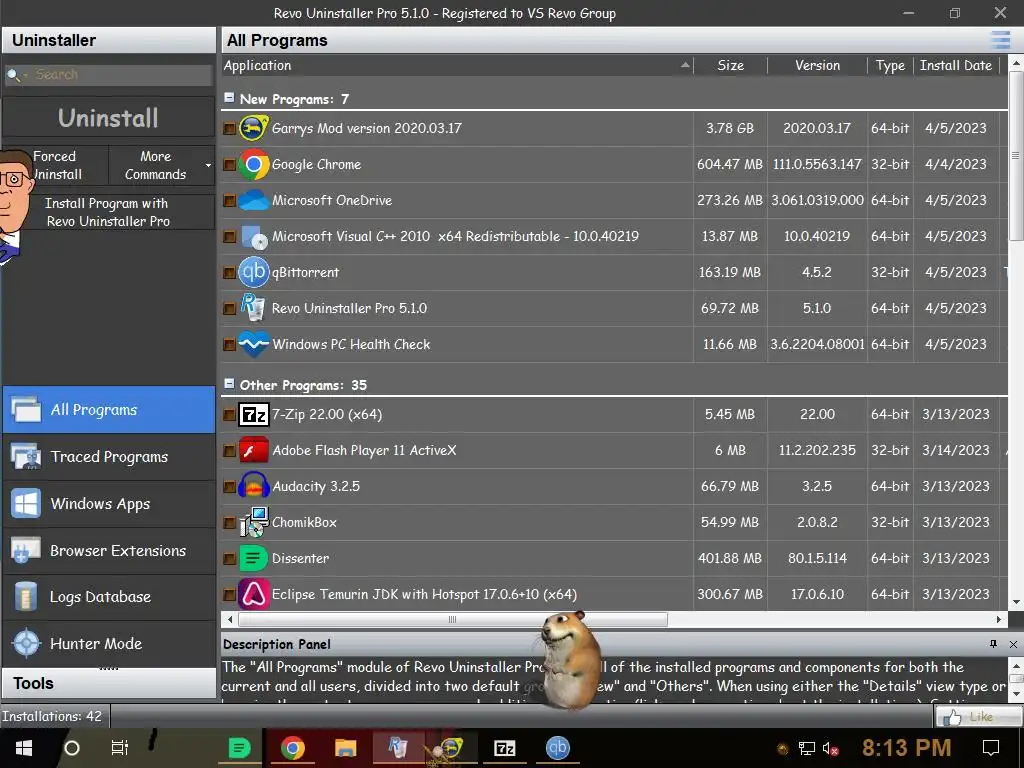The image size is (1024, 768).
Task: Click the Google Chrome icon in the program list
Action: pos(253,164)
